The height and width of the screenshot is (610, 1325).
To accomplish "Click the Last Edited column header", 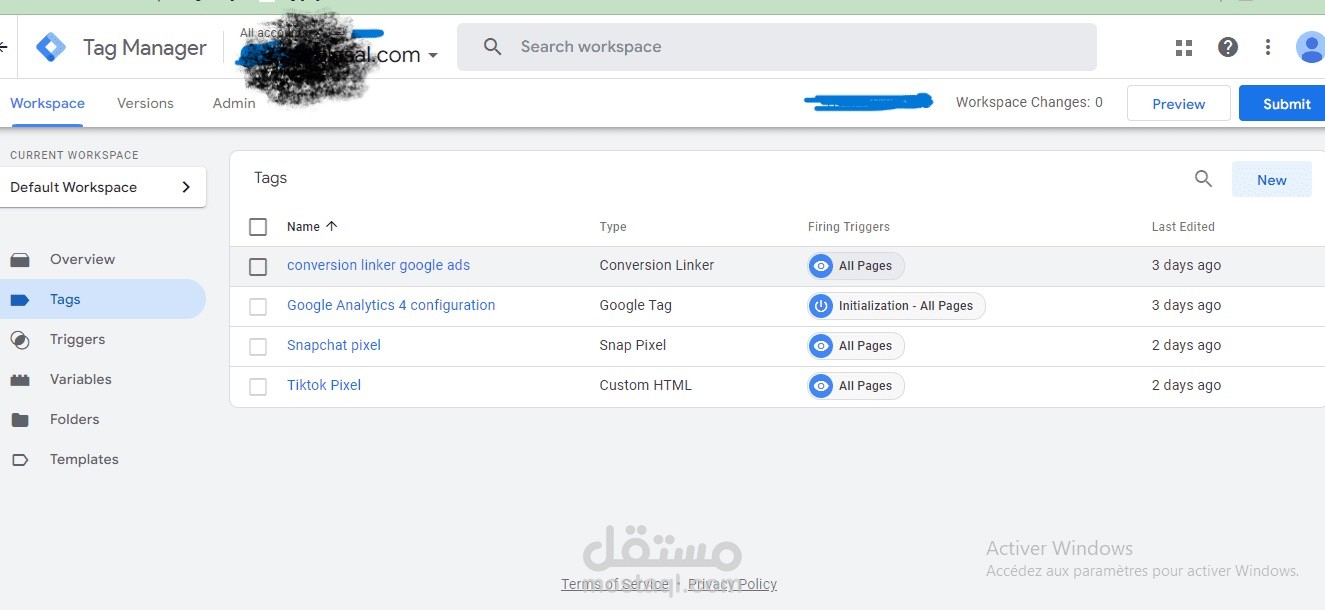I will [x=1183, y=227].
